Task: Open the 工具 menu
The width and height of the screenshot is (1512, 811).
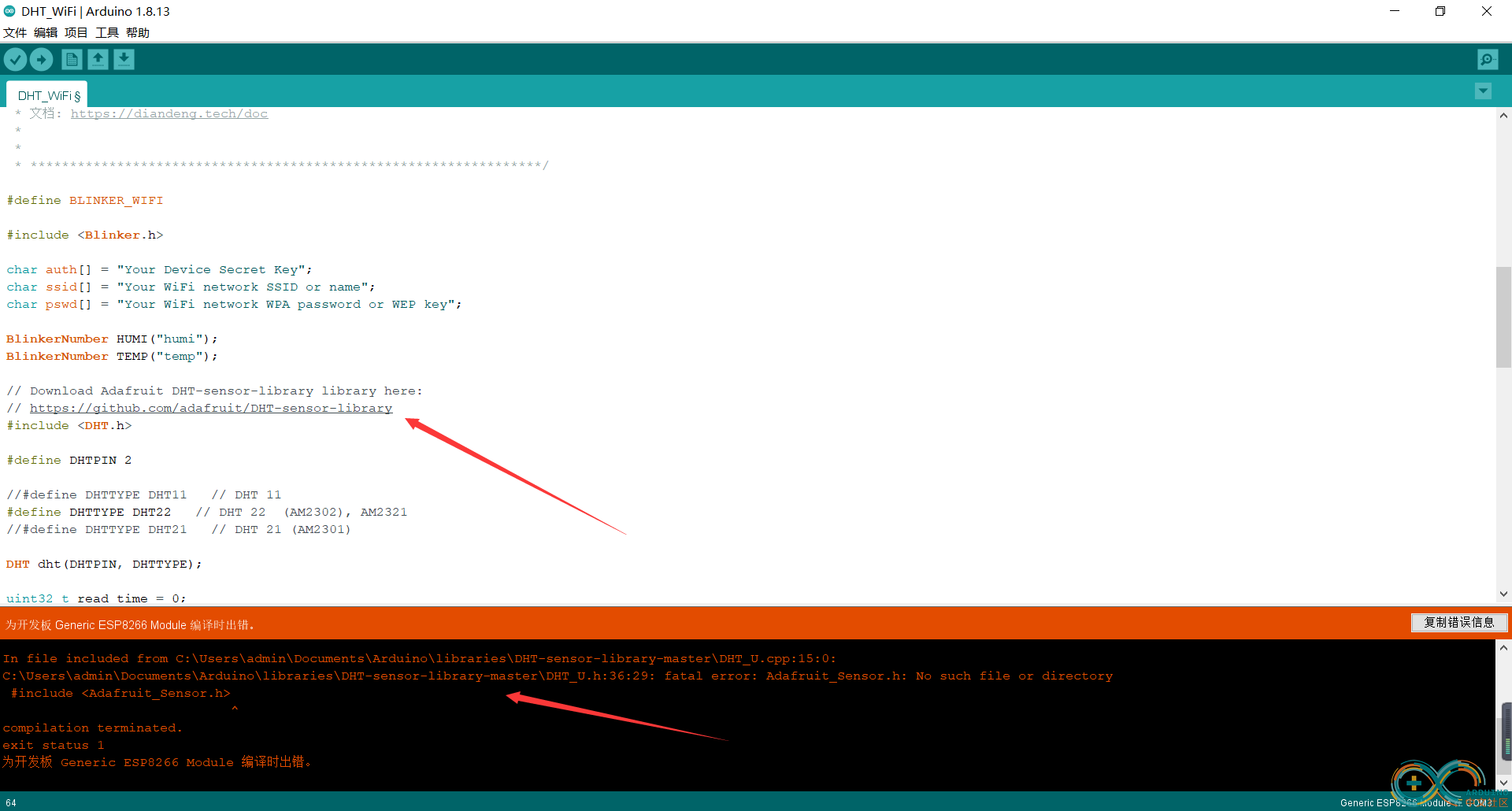Action: coord(107,32)
